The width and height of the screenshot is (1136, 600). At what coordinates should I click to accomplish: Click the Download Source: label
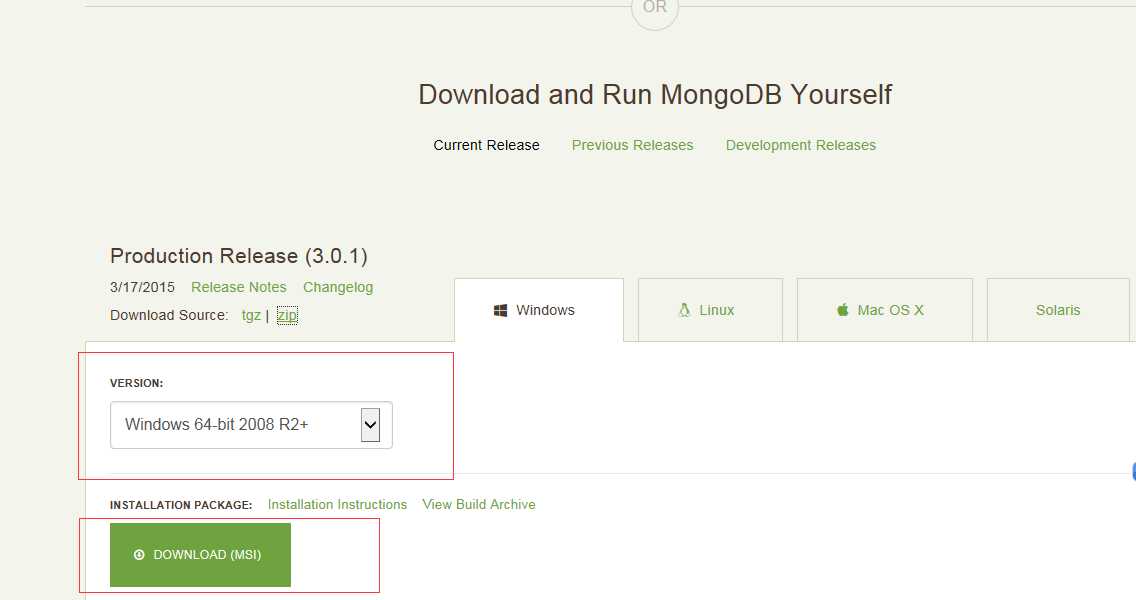coord(169,315)
